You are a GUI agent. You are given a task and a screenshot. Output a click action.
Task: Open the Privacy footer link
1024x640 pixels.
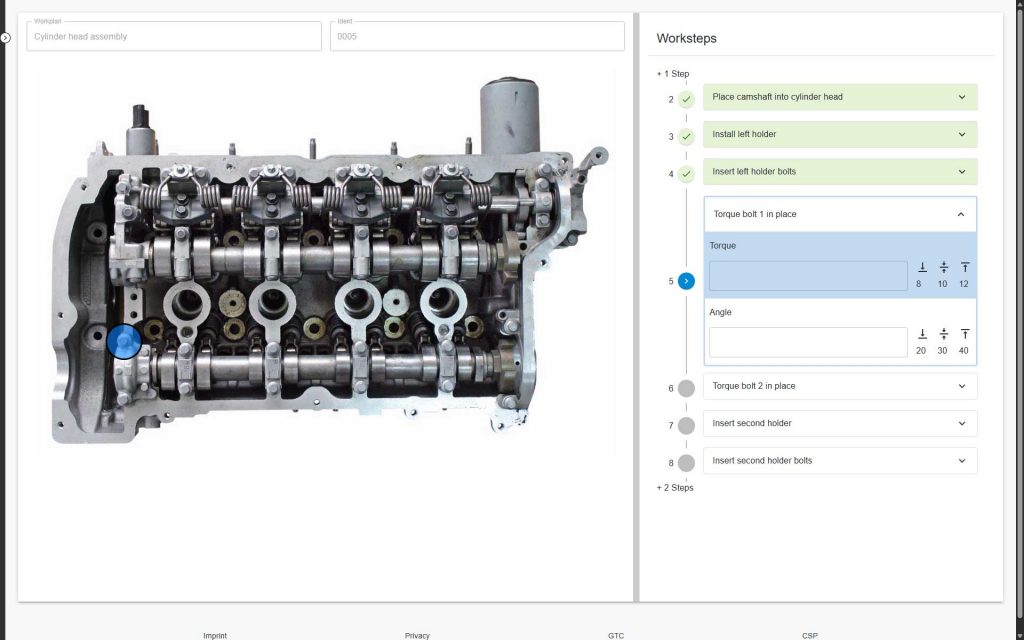tap(417, 635)
